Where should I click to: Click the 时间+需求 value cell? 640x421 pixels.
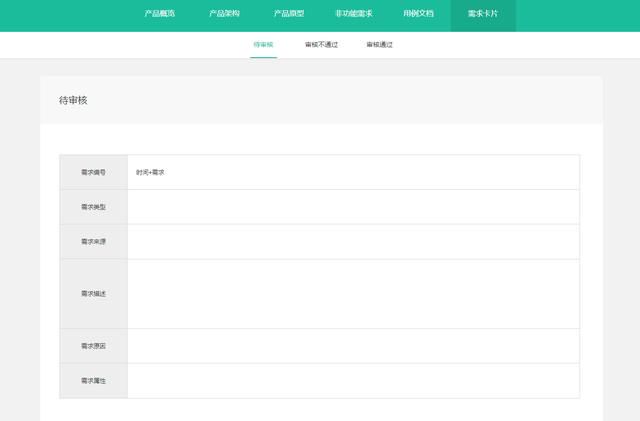(x=353, y=172)
